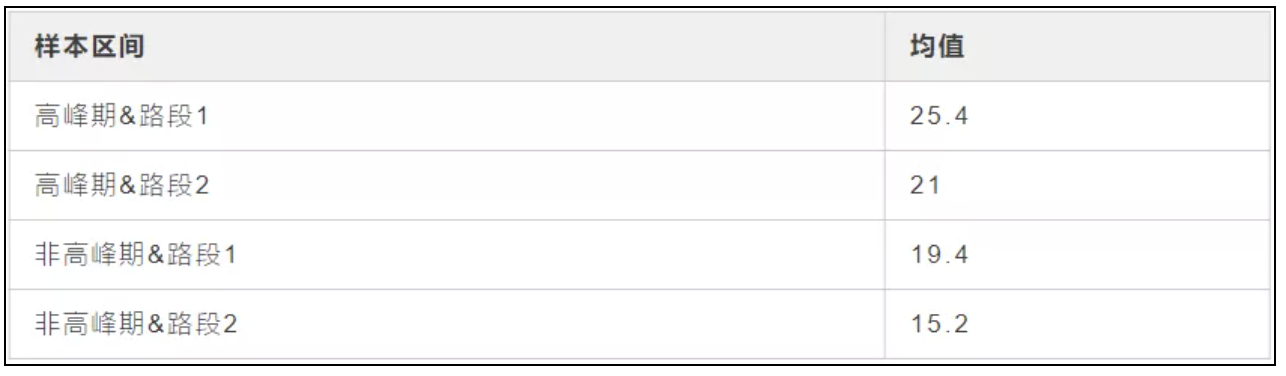1286x376 pixels.
Task: Click the value 15.2
Action: (x=940, y=324)
